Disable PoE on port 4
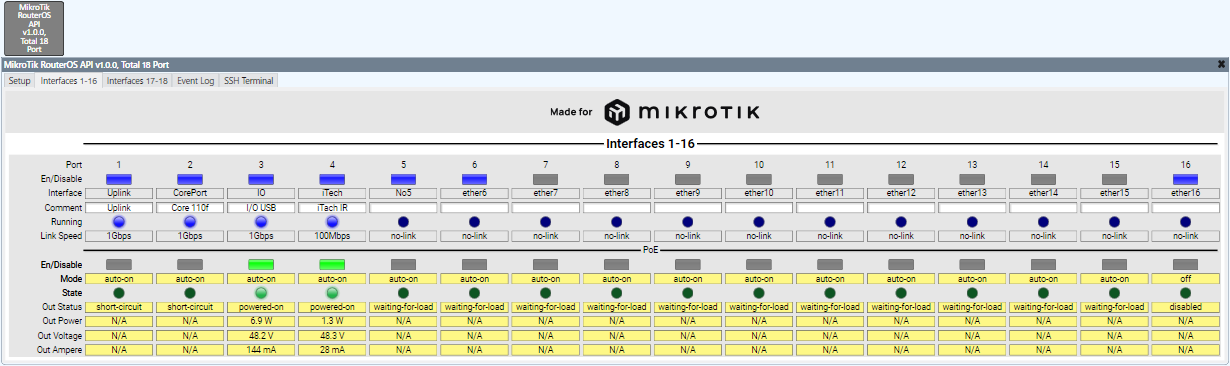 (x=332, y=264)
